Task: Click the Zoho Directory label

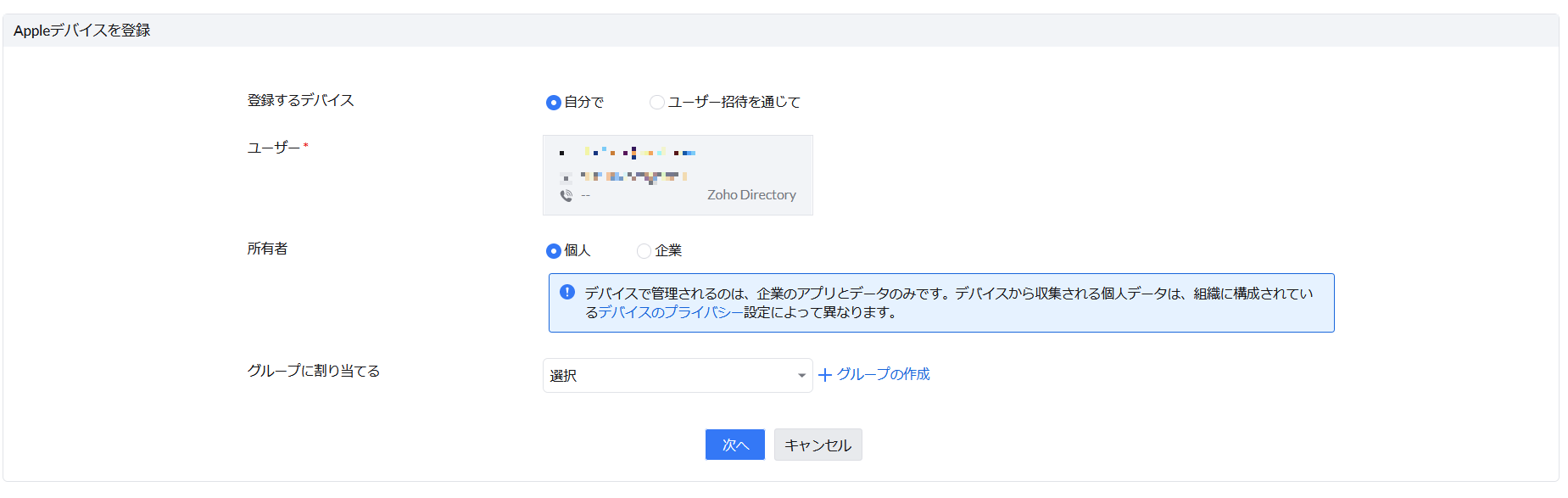Action: (x=751, y=195)
